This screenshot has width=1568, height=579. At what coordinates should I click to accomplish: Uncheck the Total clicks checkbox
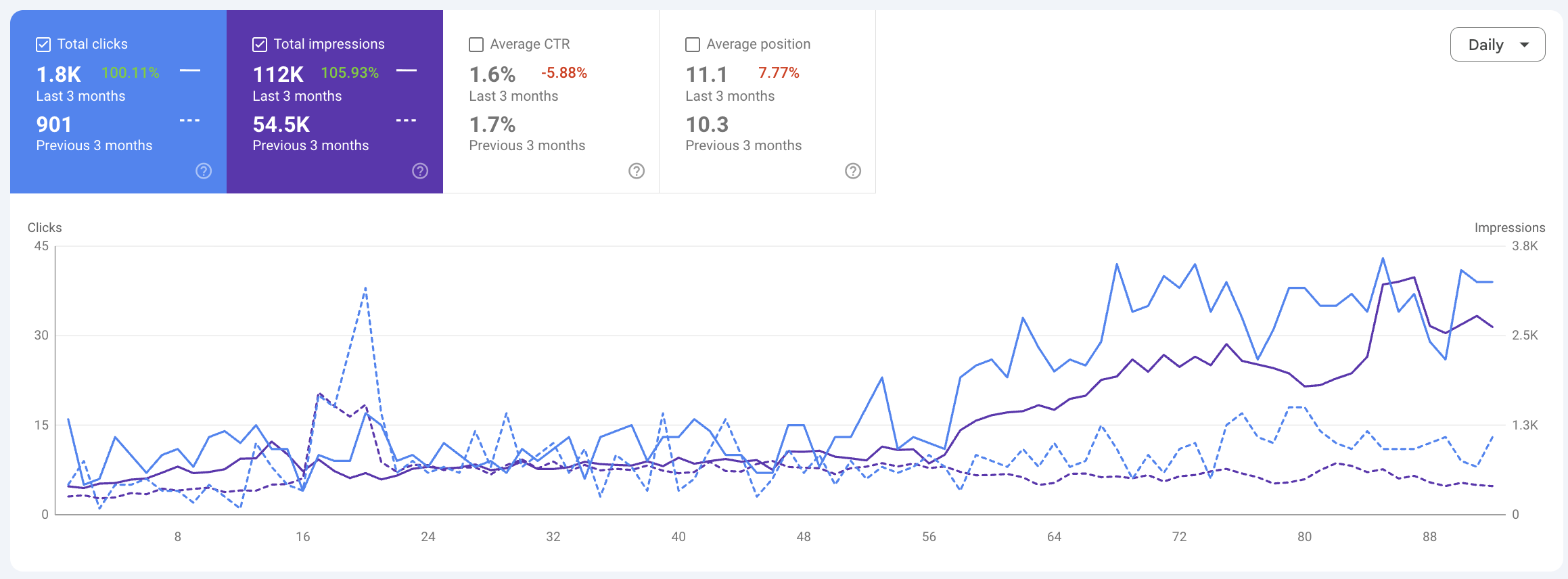(43, 45)
